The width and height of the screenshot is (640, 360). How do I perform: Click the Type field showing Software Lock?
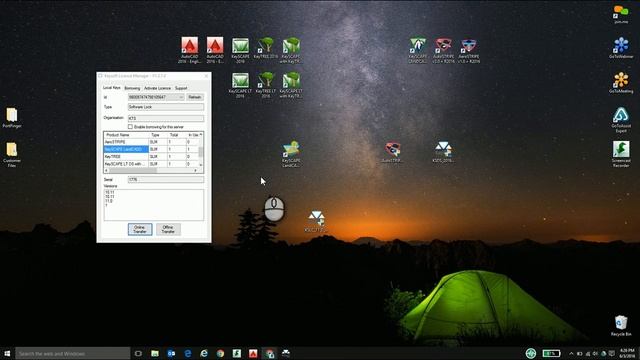(165, 107)
